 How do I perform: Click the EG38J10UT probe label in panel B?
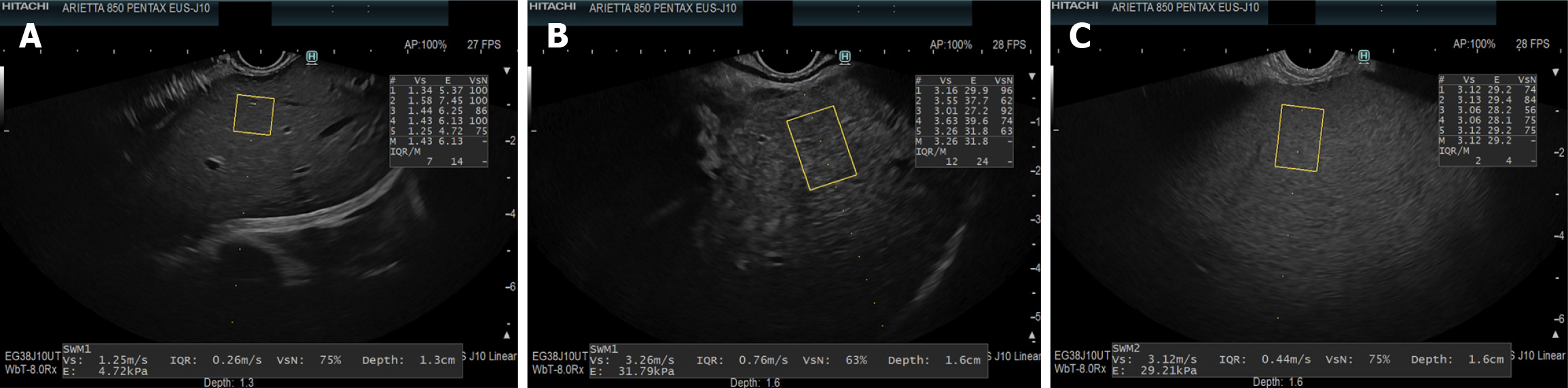pos(560,356)
